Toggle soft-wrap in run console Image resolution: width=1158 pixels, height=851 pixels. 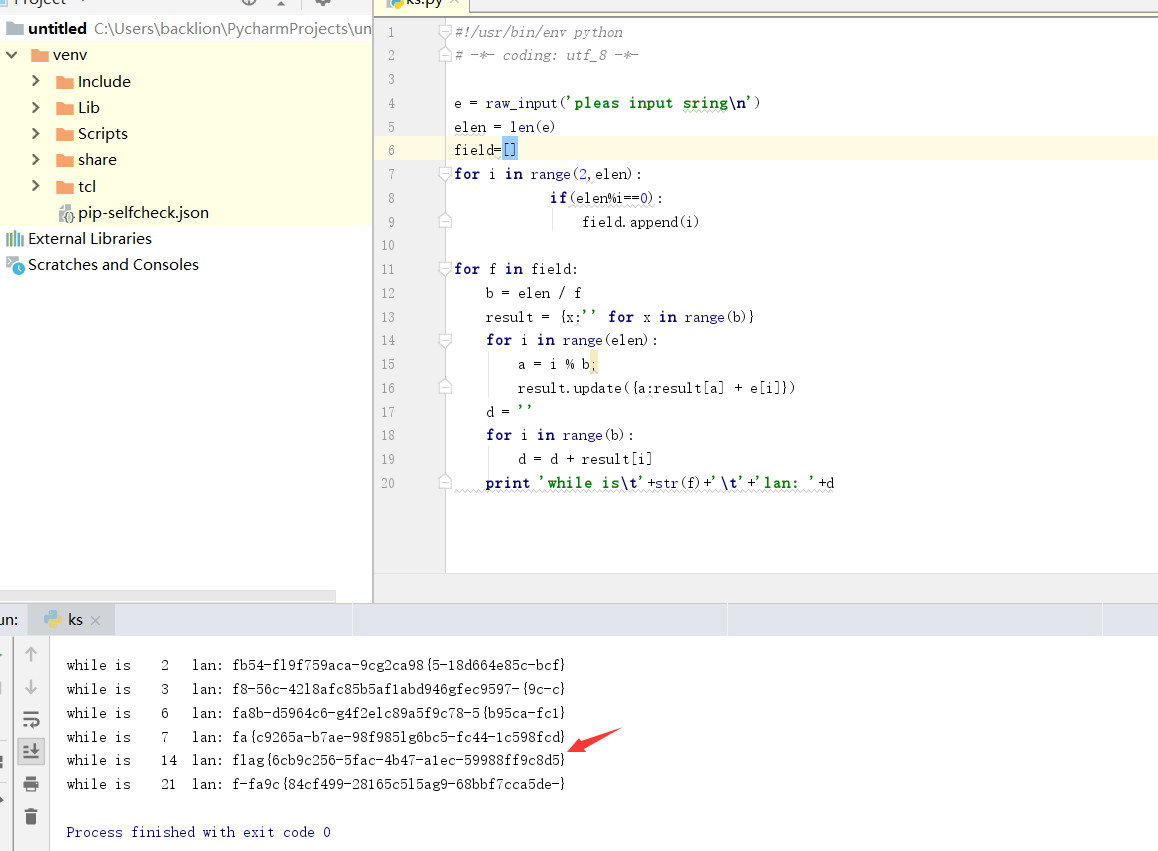pos(31,720)
